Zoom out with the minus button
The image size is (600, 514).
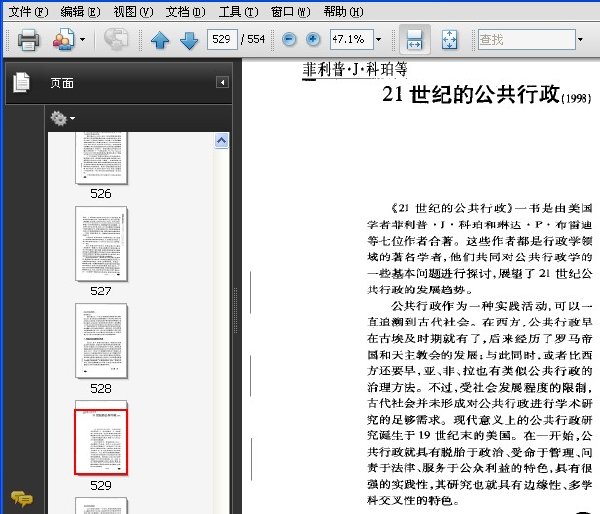point(289,39)
